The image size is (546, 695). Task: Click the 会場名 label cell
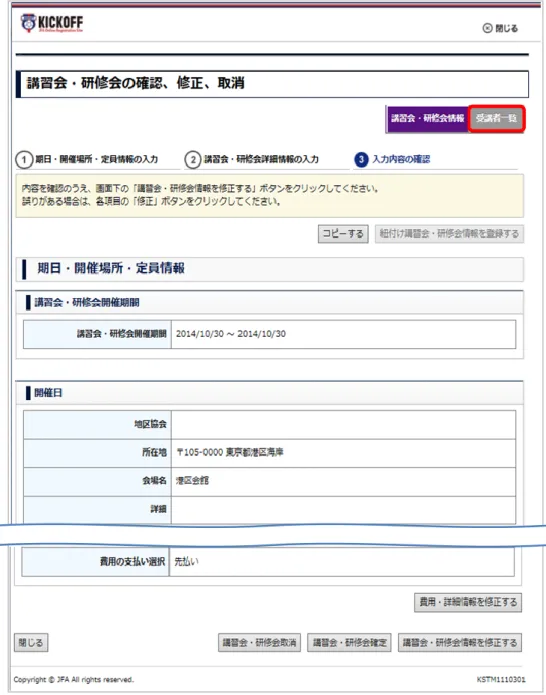(x=98, y=481)
